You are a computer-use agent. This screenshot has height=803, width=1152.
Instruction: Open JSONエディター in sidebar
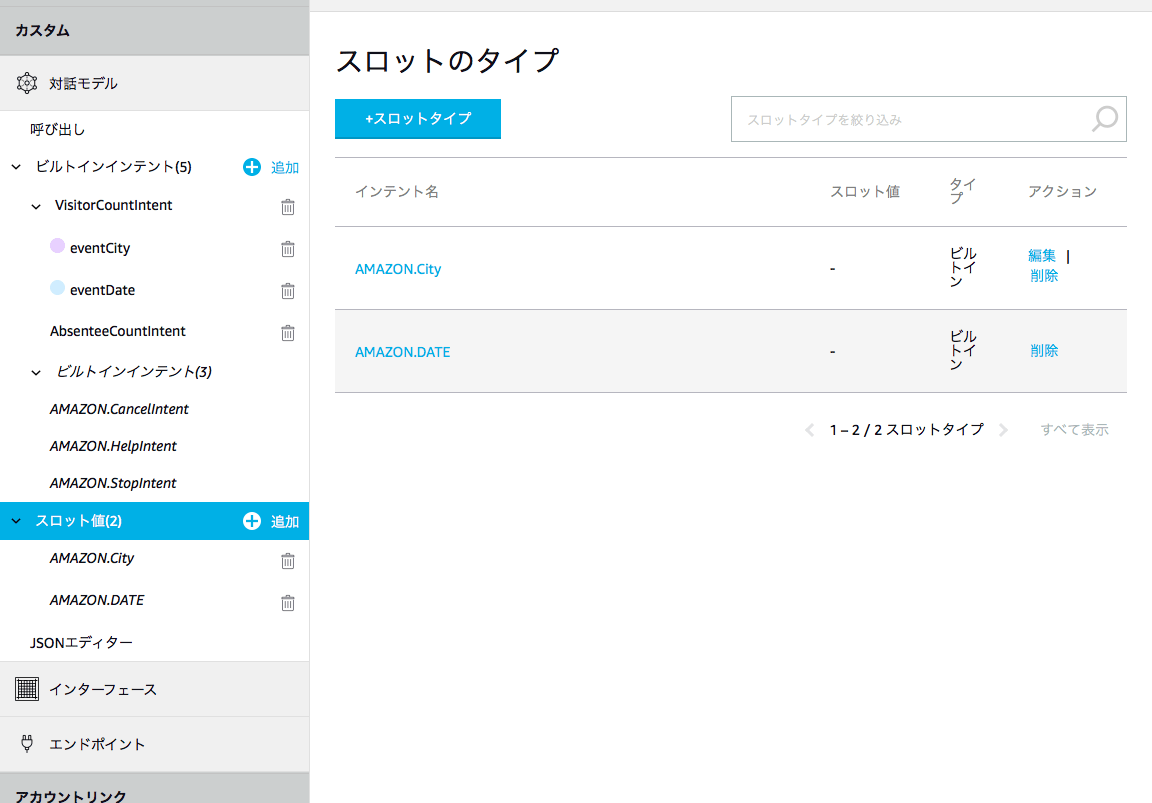(x=81, y=642)
